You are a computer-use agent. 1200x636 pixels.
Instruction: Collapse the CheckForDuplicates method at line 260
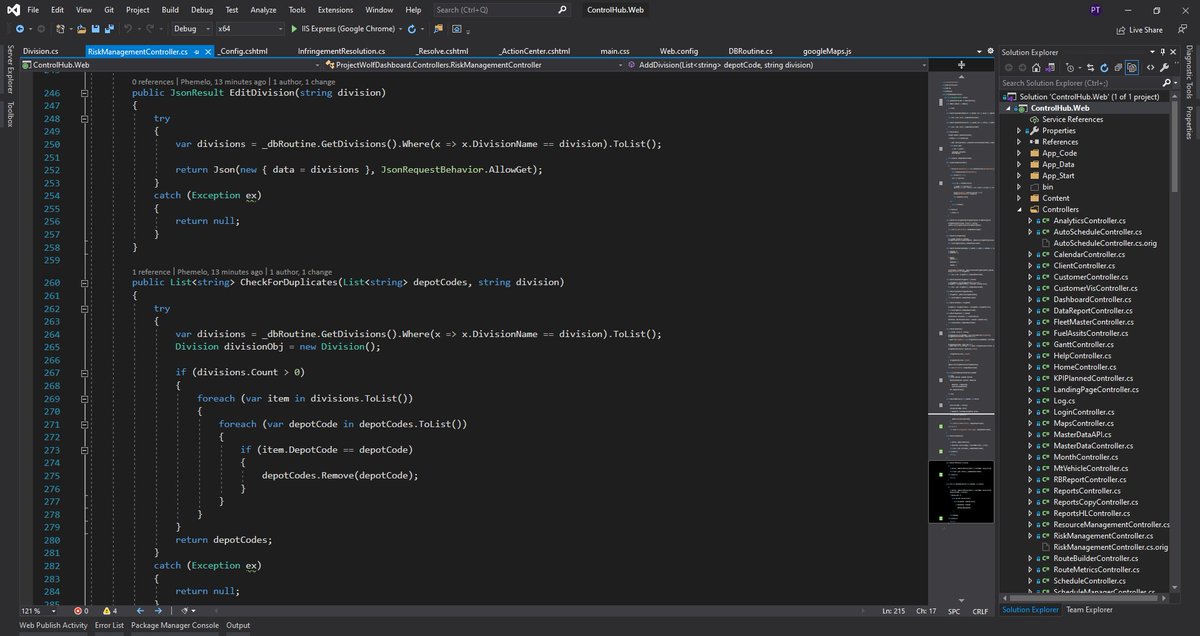pyautogui.click(x=85, y=283)
